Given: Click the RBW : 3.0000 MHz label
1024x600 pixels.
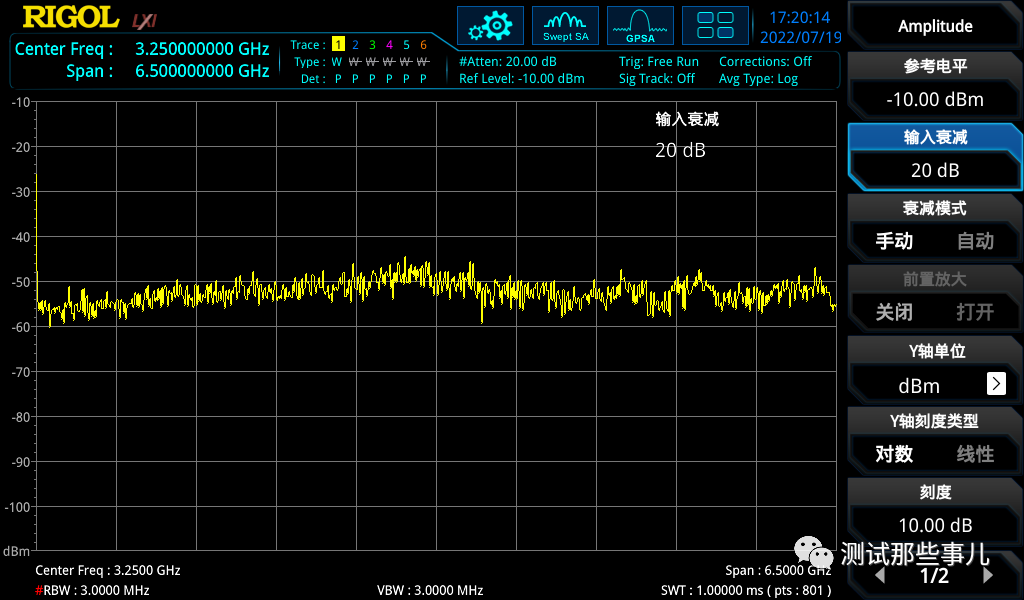Looking at the screenshot, I should pyautogui.click(x=92, y=590).
